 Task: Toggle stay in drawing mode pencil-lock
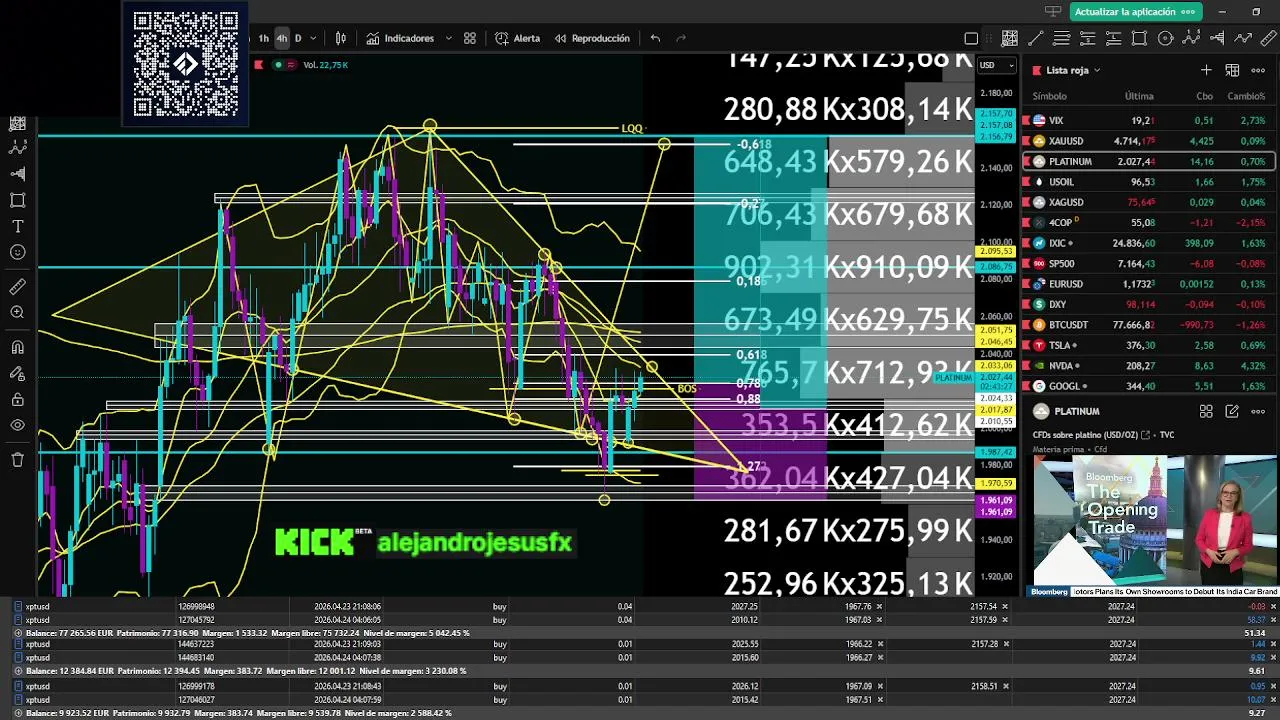(17, 373)
